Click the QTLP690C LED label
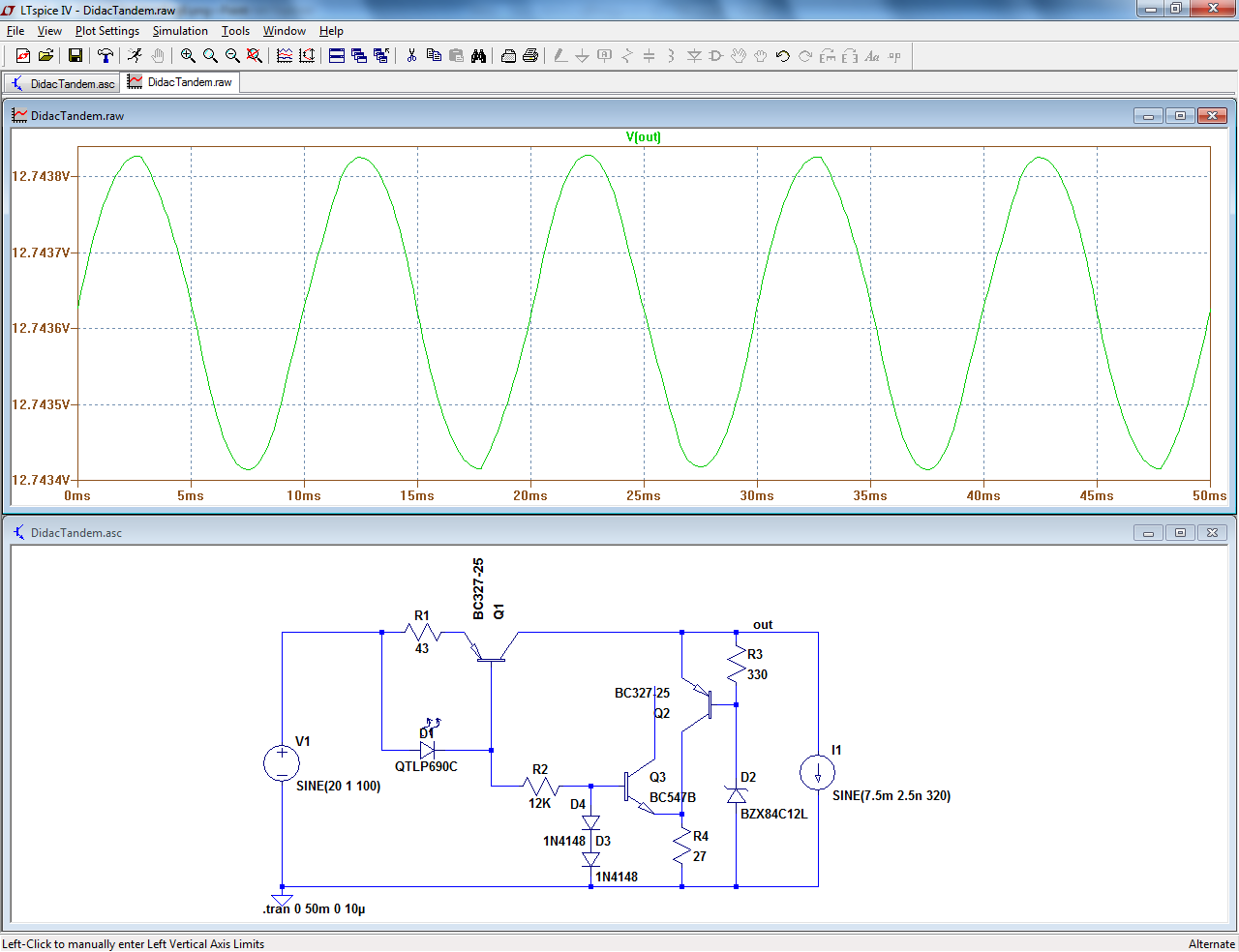The image size is (1239, 952). [x=426, y=766]
